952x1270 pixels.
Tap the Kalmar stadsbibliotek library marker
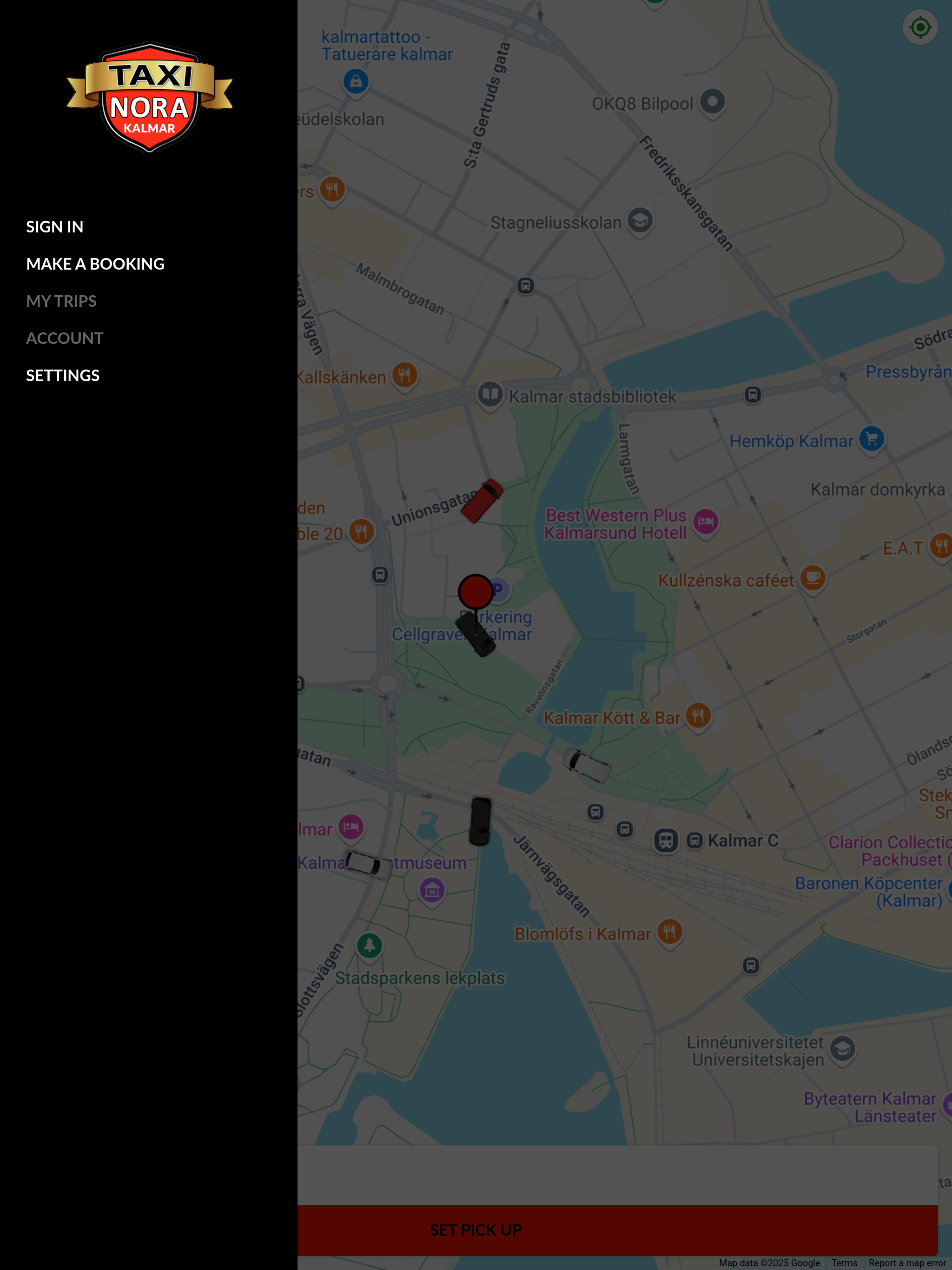point(490,395)
